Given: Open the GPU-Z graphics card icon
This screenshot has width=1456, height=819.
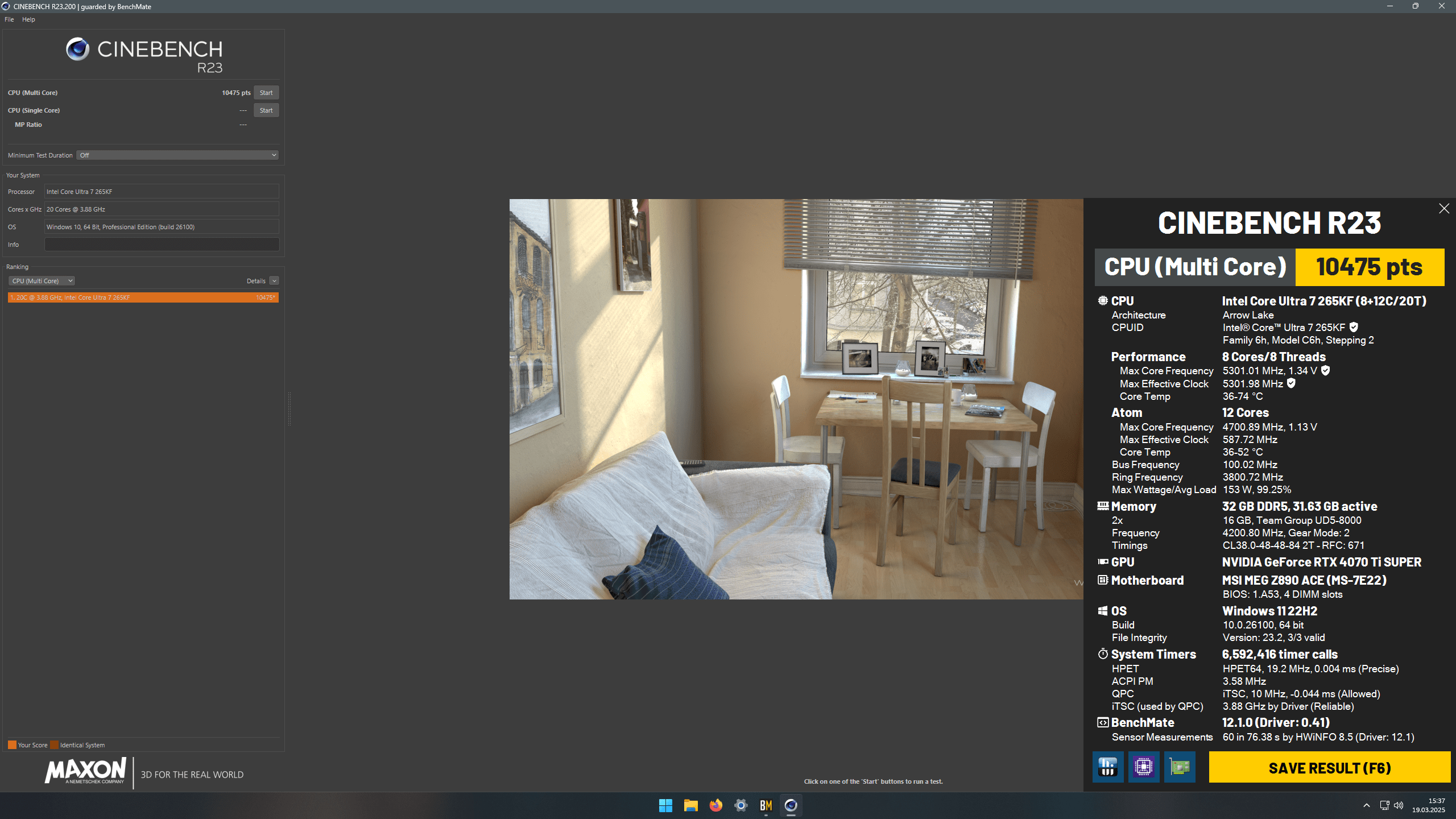Looking at the screenshot, I should [1180, 767].
